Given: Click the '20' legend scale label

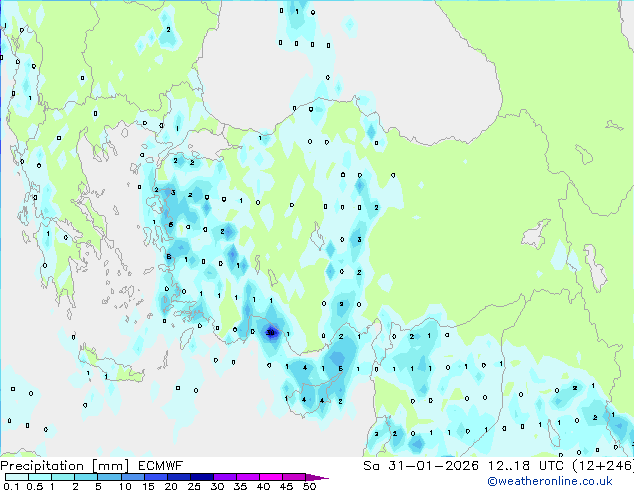Looking at the screenshot, I should tap(171, 486).
